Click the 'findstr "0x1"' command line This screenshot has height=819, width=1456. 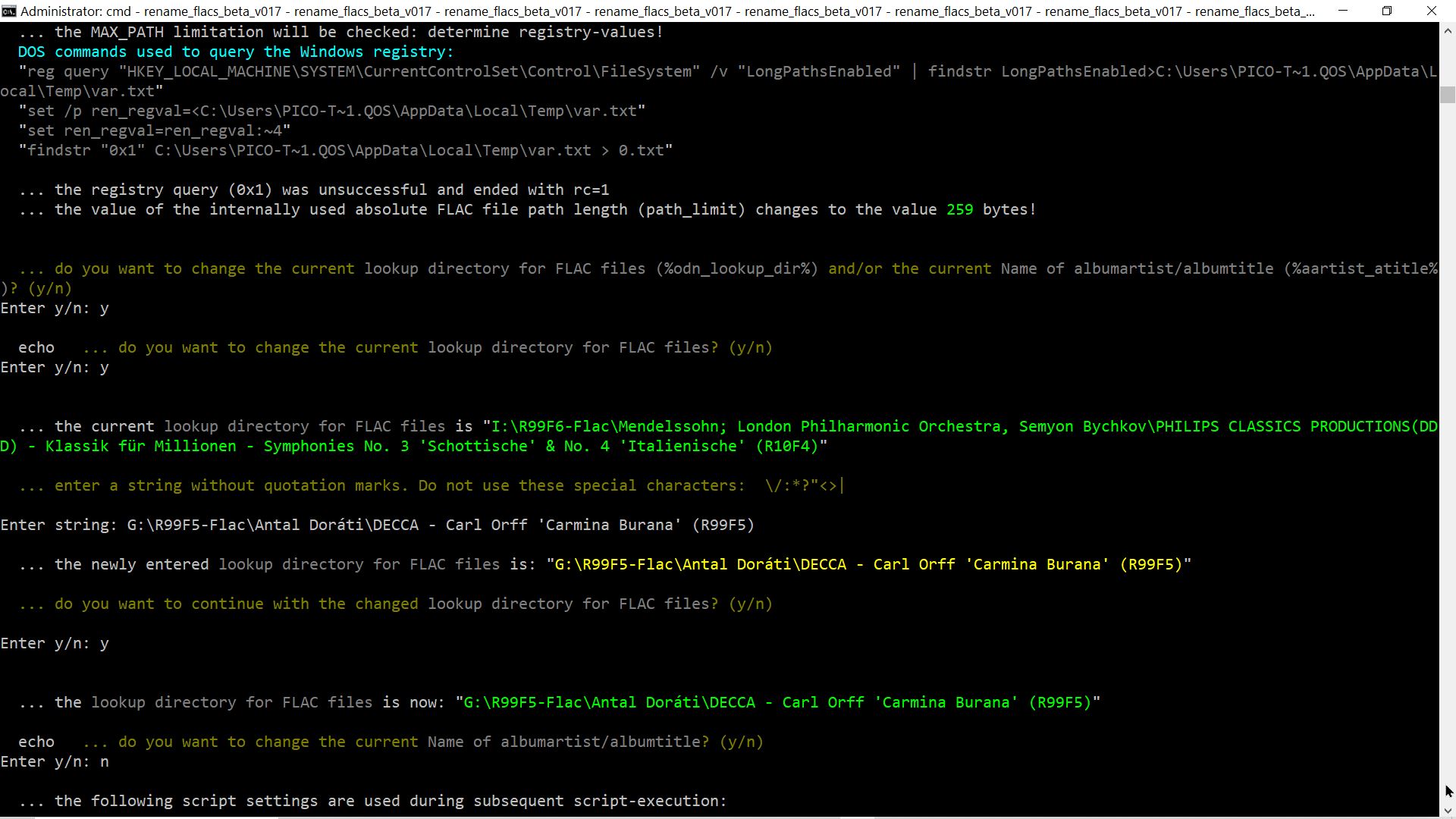345,150
